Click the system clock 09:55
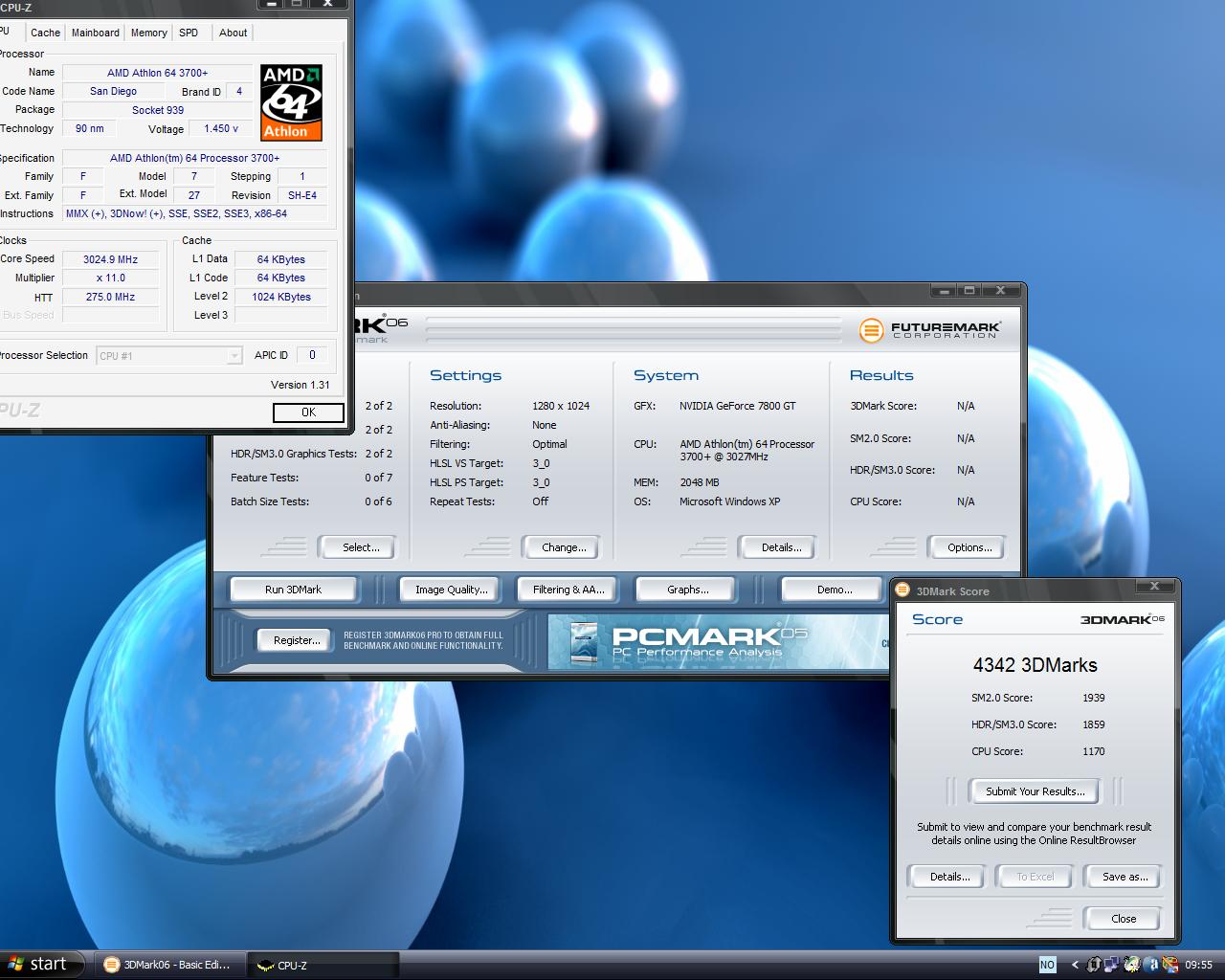The image size is (1225, 980). point(1198,965)
